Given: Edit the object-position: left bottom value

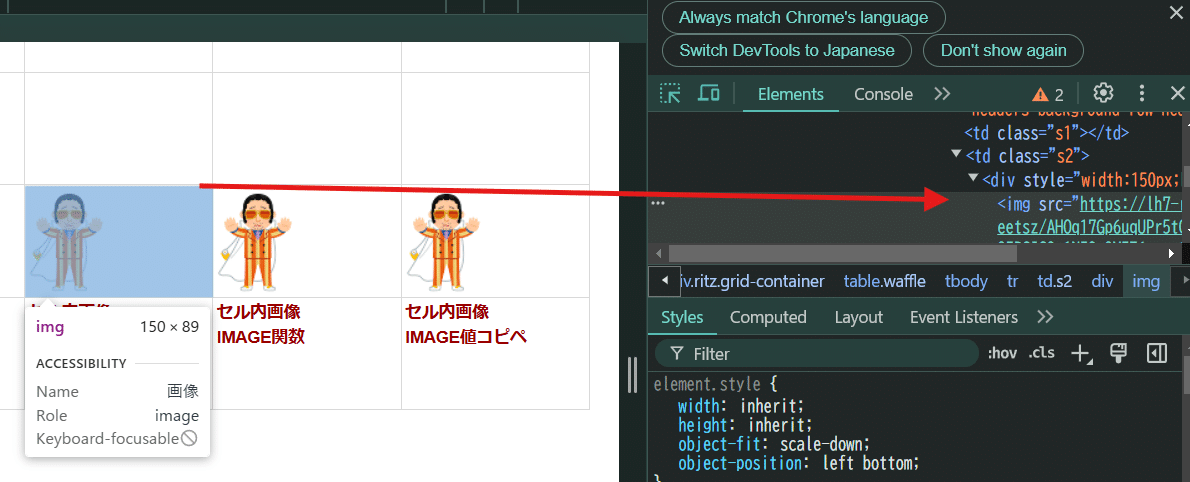Looking at the screenshot, I should (871, 463).
